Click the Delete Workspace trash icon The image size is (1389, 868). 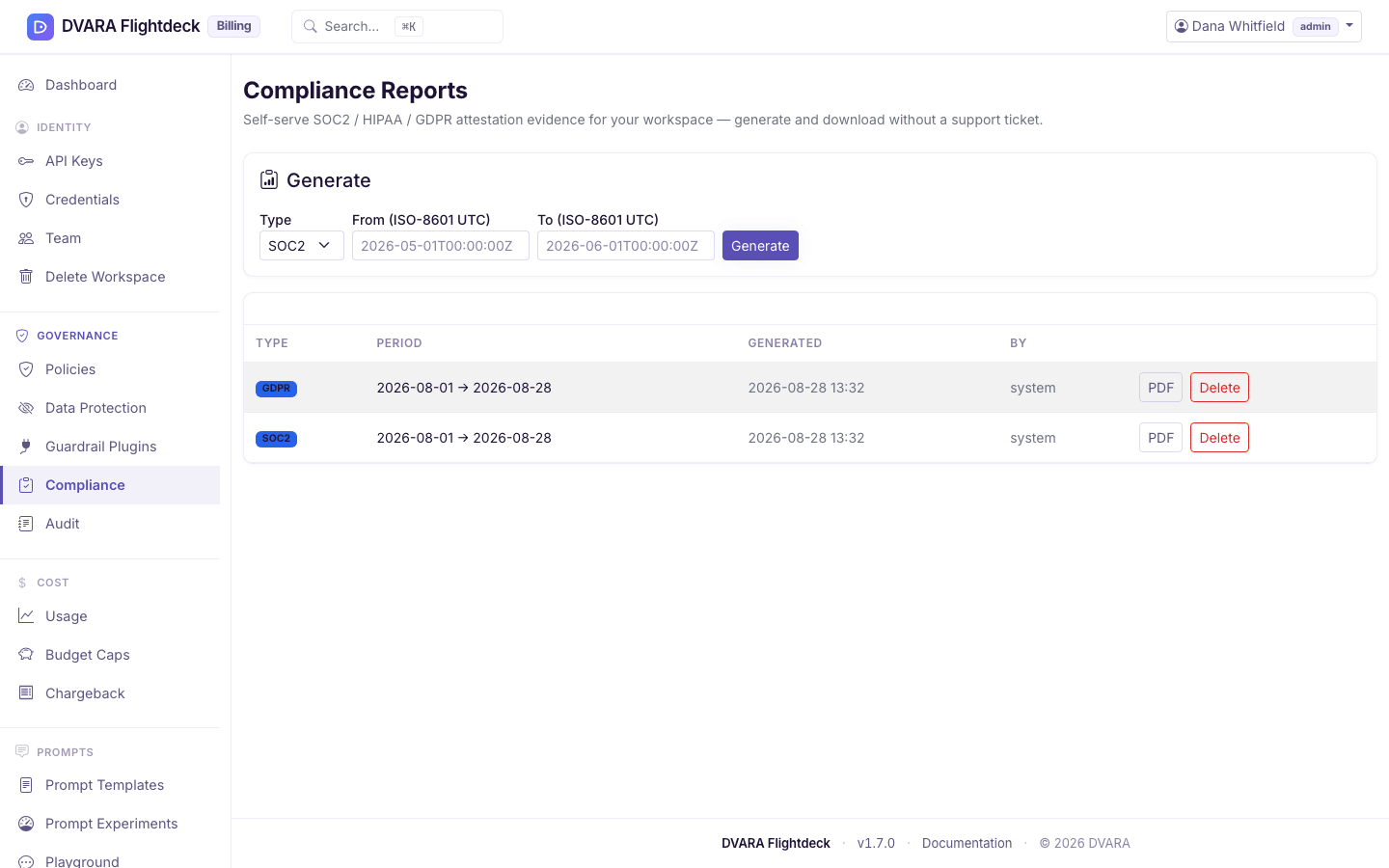[26, 277]
